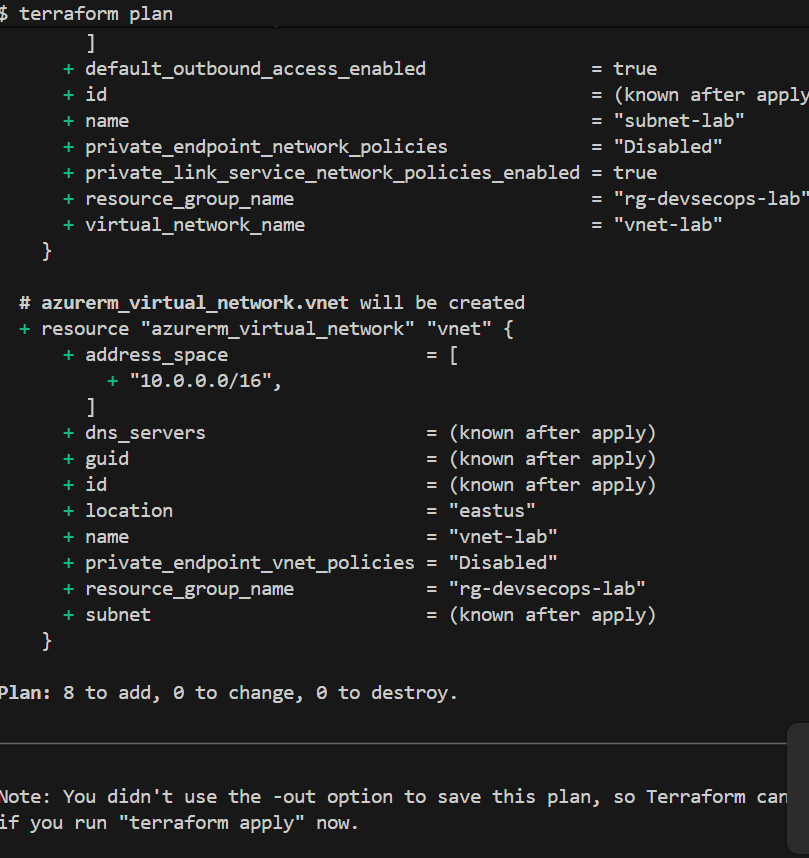The image size is (809, 858).
Task: Click the default_outbound_access_enabled attribute
Action: pos(255,69)
